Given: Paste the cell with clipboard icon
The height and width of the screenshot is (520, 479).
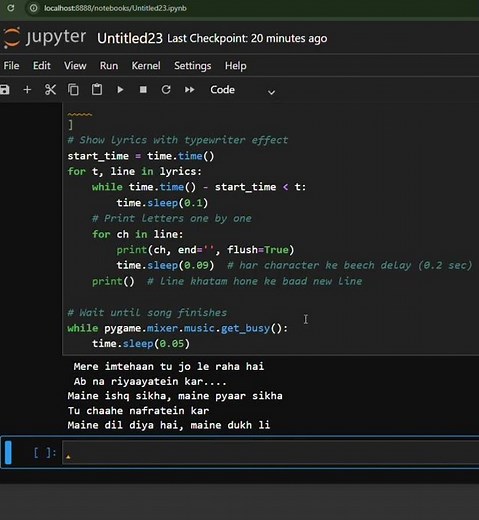Looking at the screenshot, I should (97, 89).
